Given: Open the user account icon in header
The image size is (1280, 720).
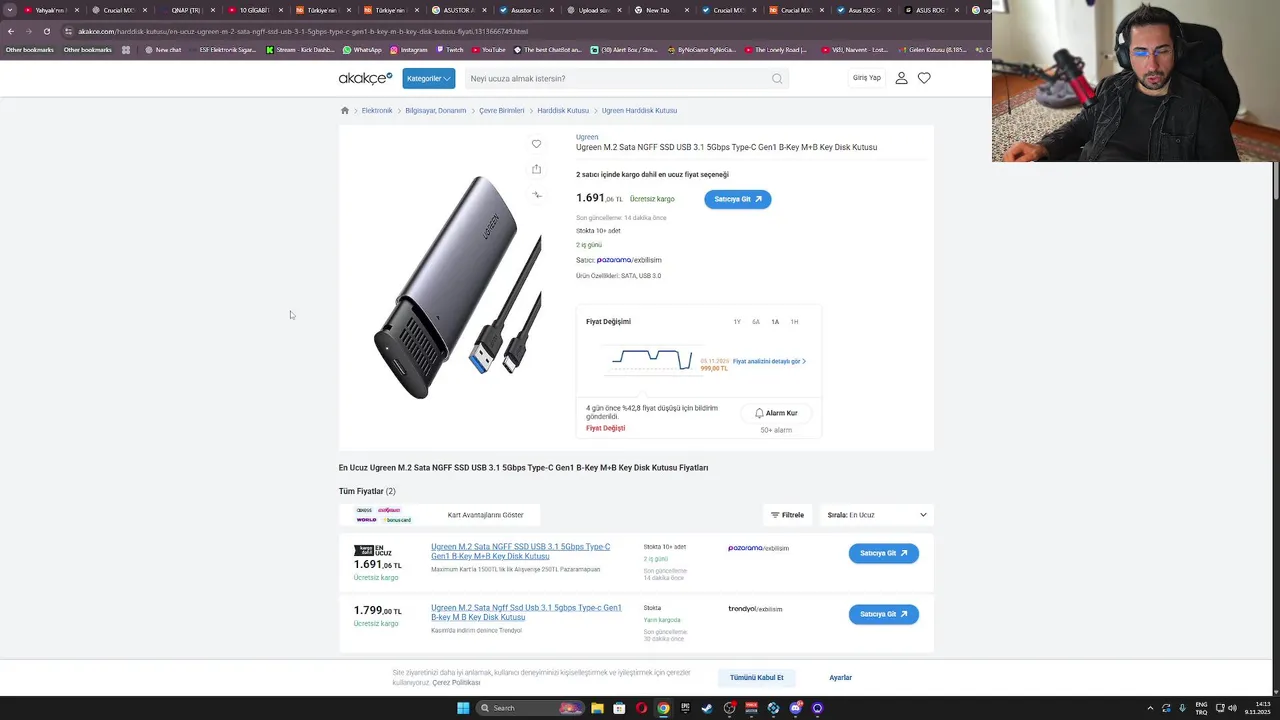Looking at the screenshot, I should (901, 78).
